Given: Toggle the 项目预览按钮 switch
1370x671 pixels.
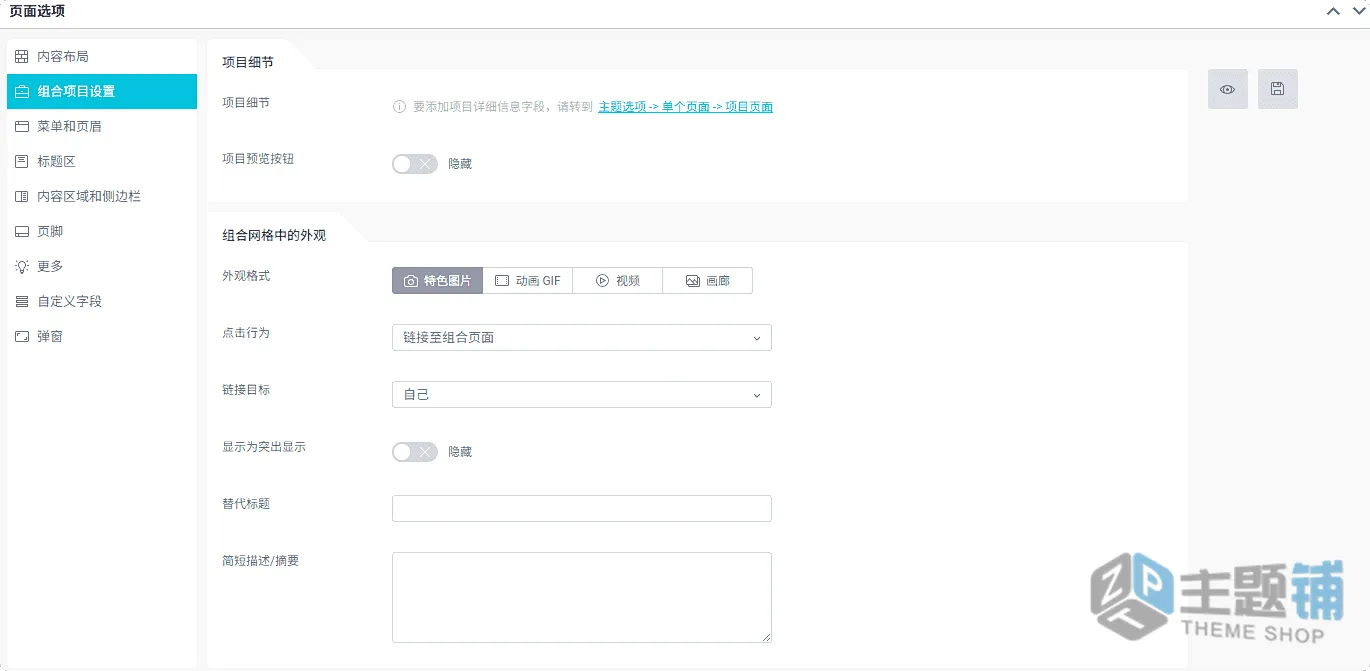Looking at the screenshot, I should tap(415, 164).
